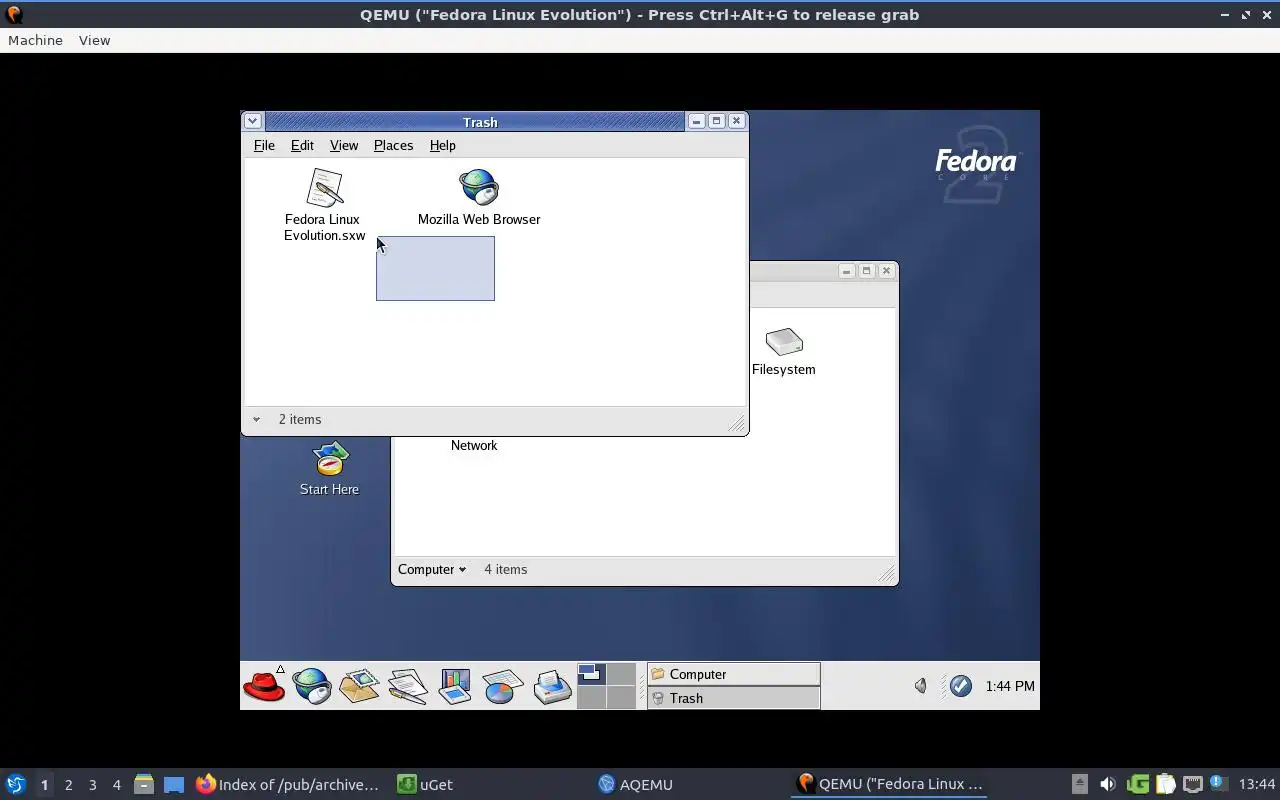Image resolution: width=1280 pixels, height=800 pixels.
Task: Open the QEMU View menu
Action: click(x=95, y=40)
